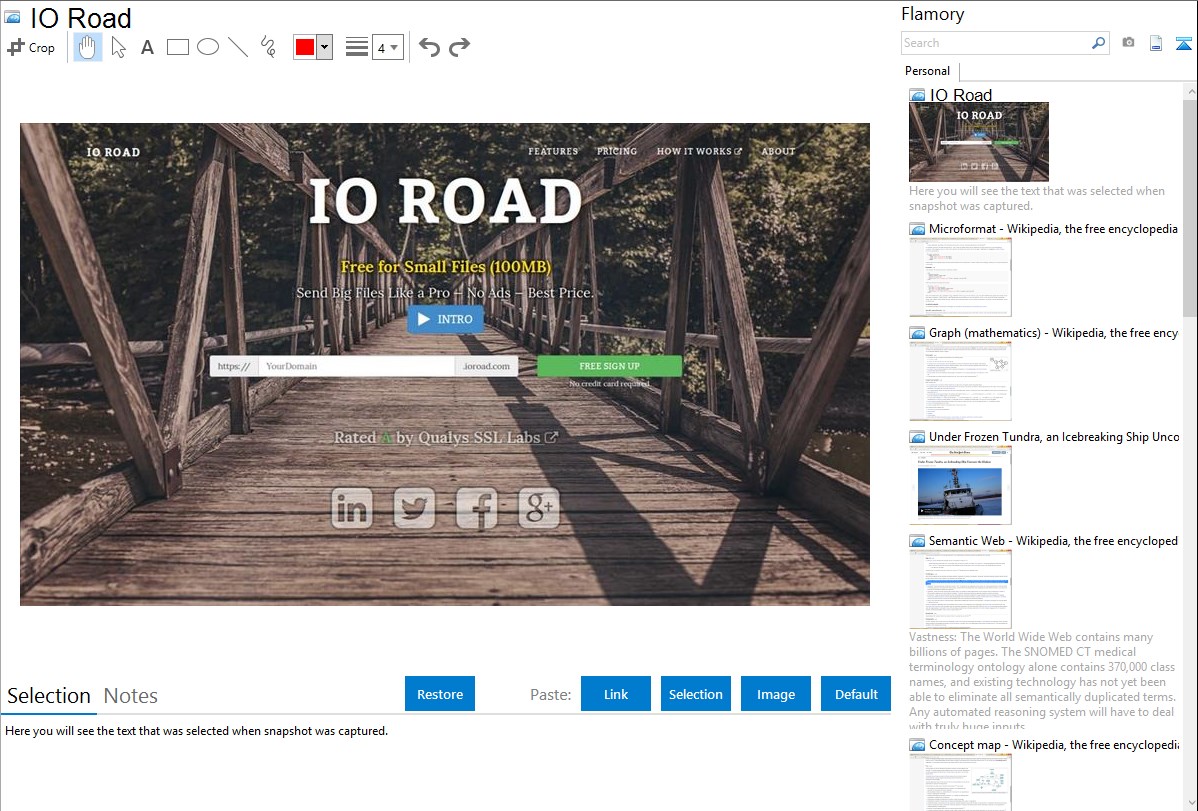Viewport: 1198px width, 811px height.
Task: Open Concept map snapshot title
Action: [x=1053, y=744]
